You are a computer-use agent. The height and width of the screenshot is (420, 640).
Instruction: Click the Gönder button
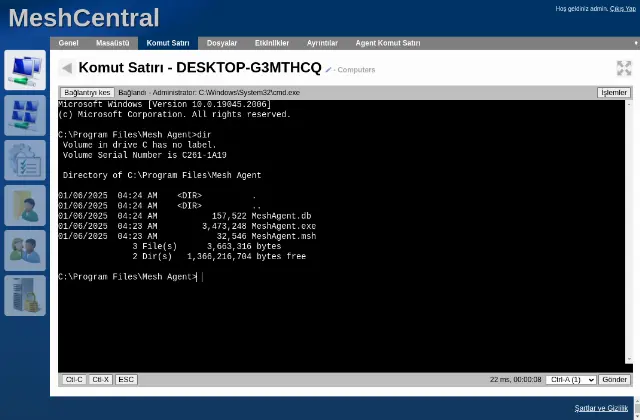click(614, 380)
